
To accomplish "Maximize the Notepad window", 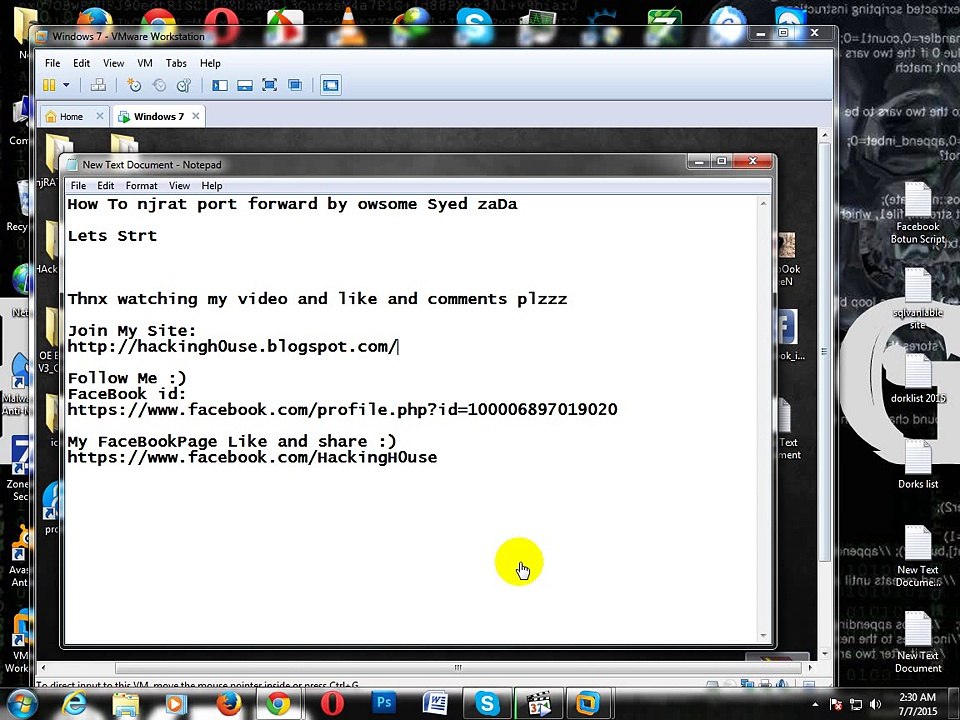I will [721, 162].
